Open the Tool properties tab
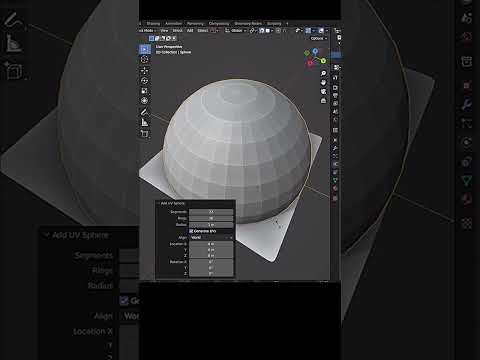The height and width of the screenshot is (360, 480). pyautogui.click(x=335, y=78)
